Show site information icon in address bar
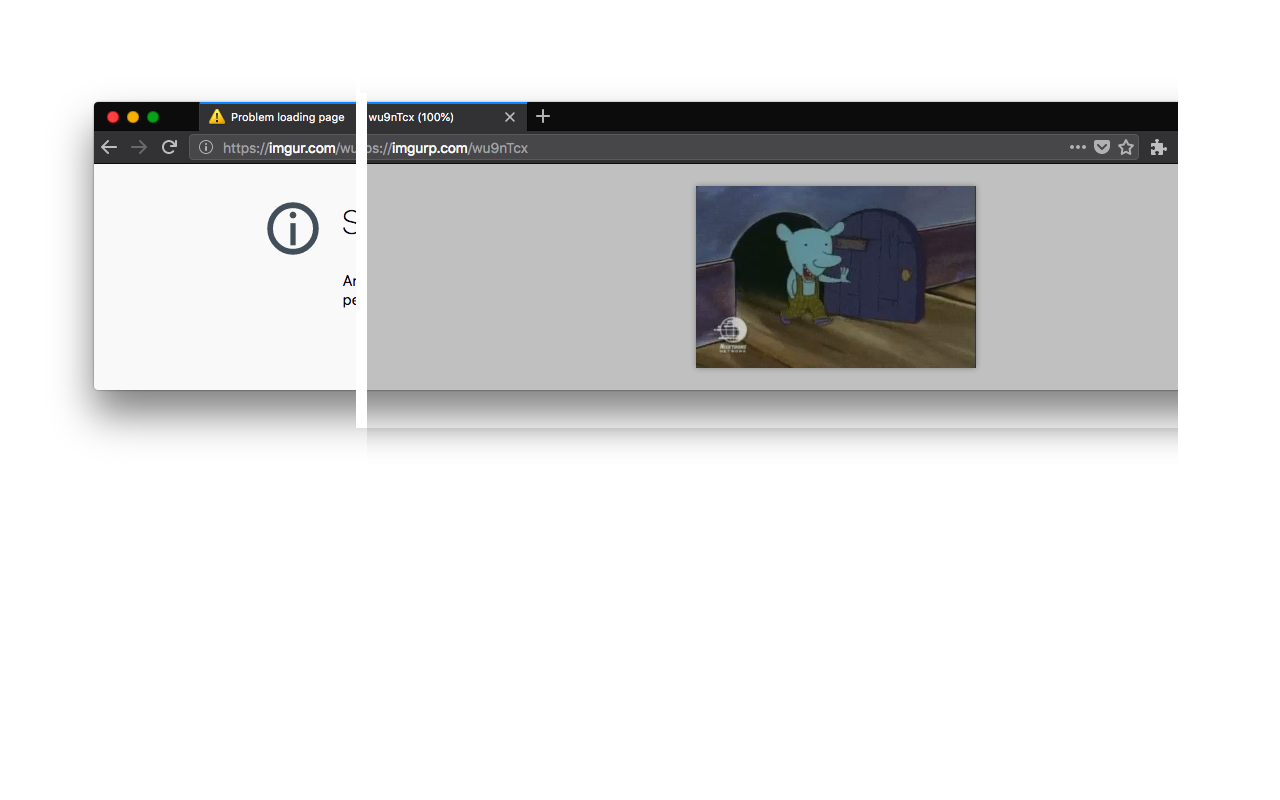 (x=206, y=147)
